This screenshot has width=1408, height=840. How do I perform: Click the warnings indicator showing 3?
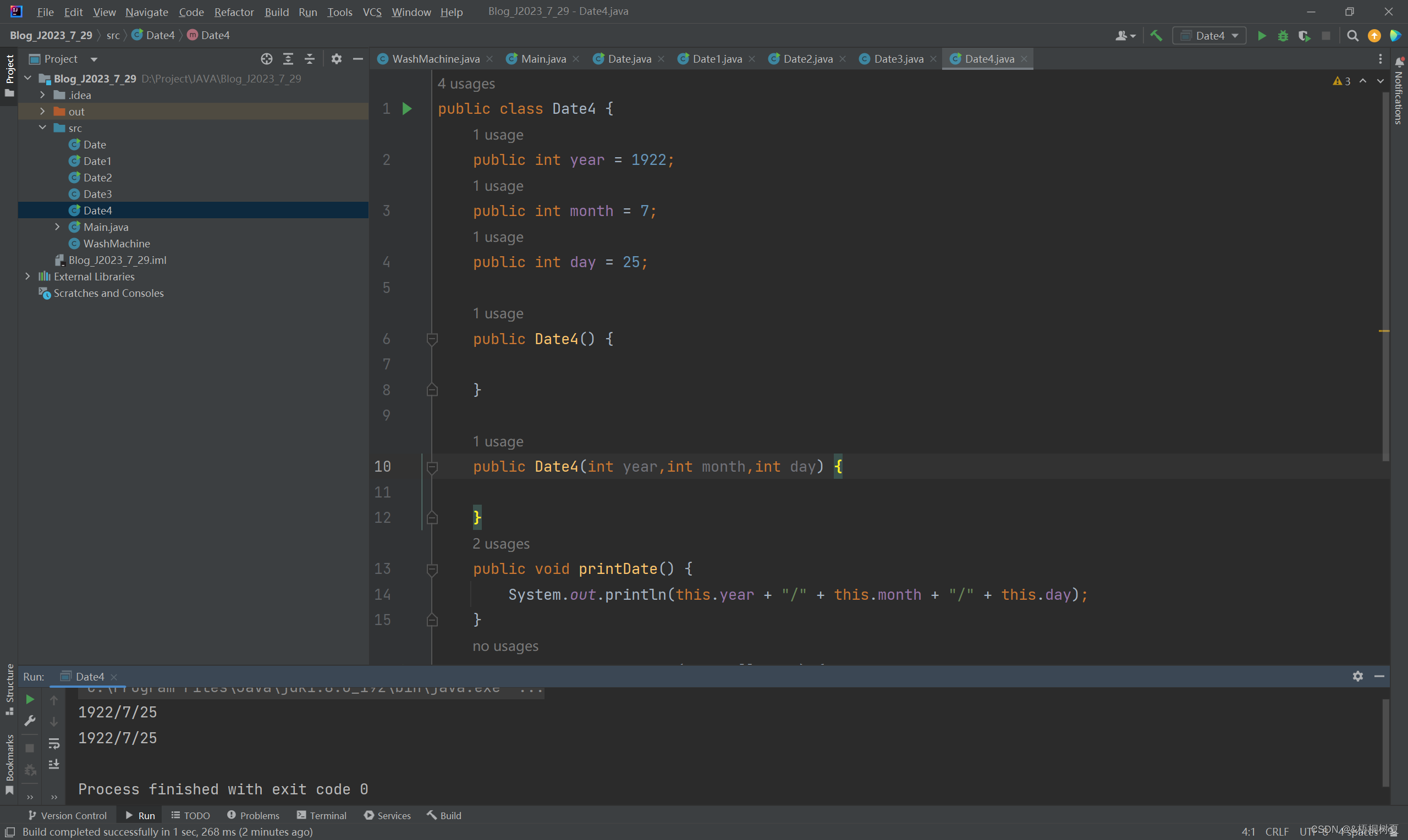pyautogui.click(x=1341, y=81)
